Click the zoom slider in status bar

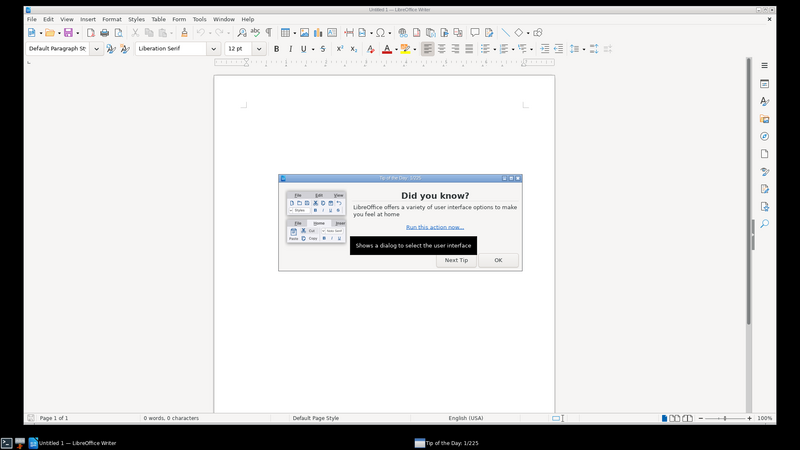pos(724,418)
